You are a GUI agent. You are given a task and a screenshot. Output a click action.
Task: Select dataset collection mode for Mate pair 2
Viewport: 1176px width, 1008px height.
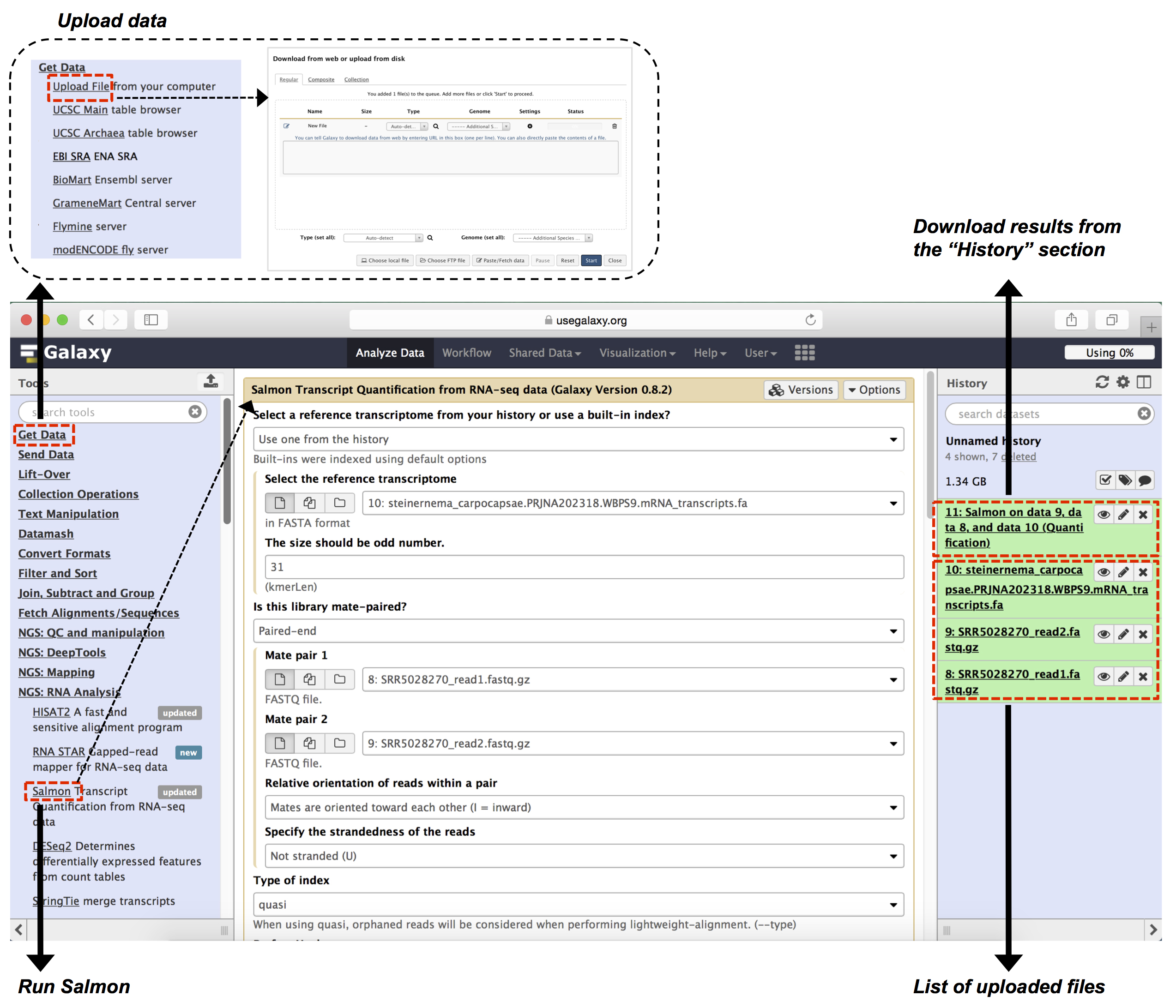(339, 743)
